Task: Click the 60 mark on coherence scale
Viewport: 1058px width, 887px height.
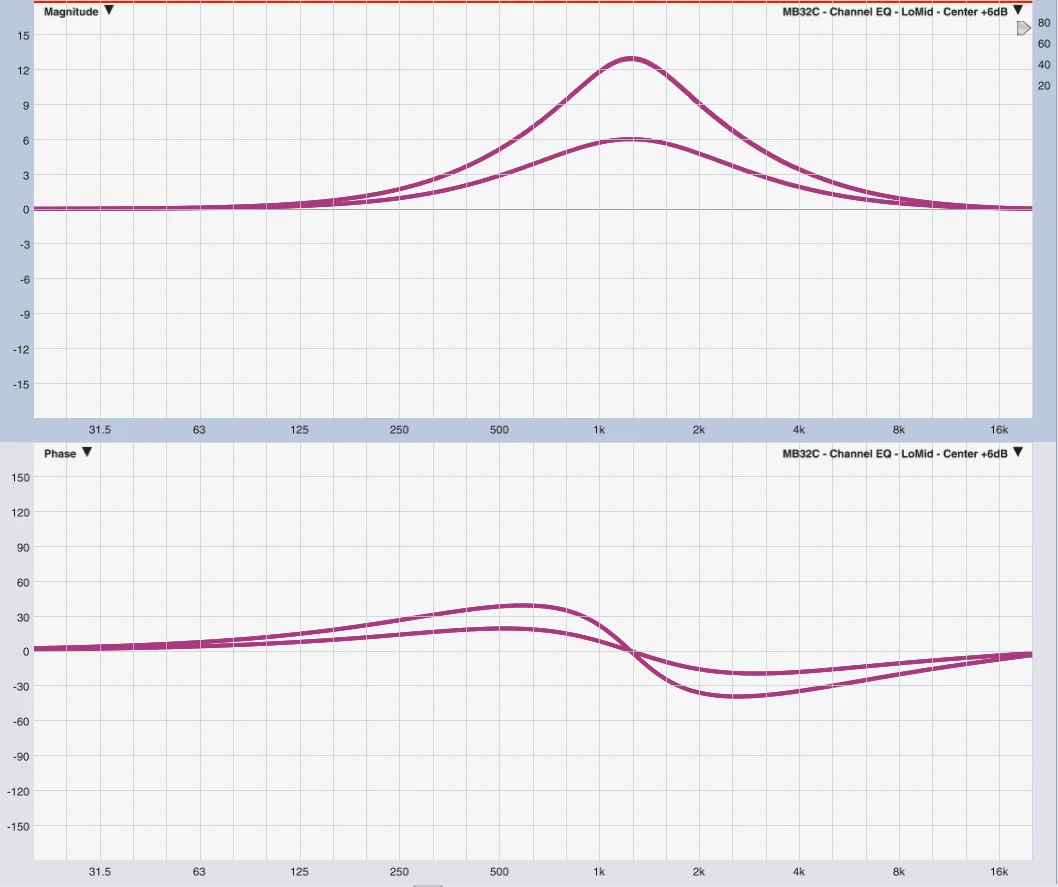Action: click(1044, 44)
